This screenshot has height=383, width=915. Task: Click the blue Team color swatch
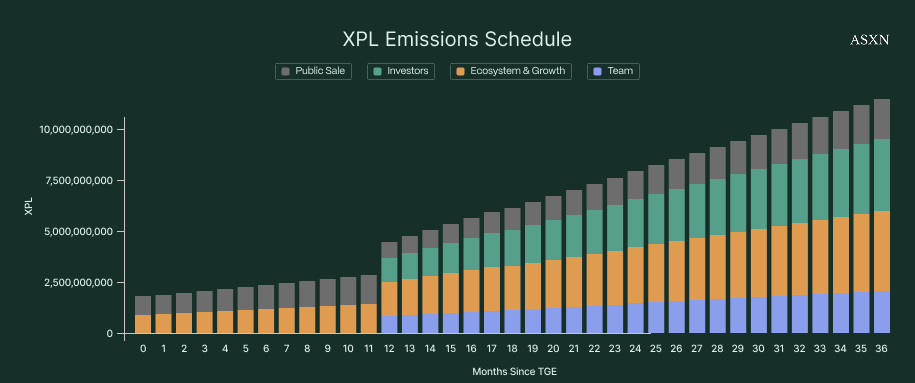pos(597,71)
